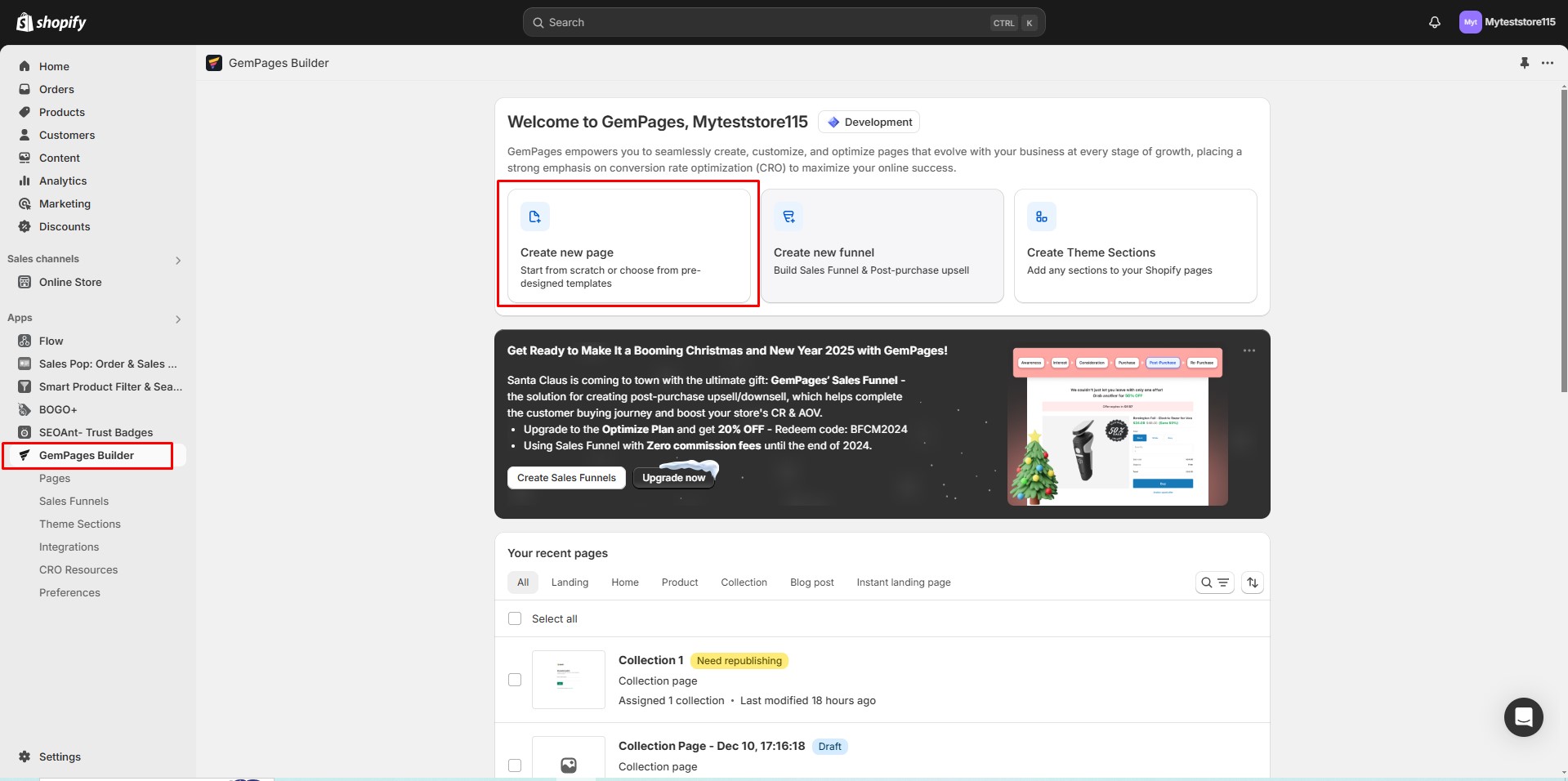The image size is (1568, 781).
Task: Open the filter options in recent pages
Action: tap(1222, 582)
